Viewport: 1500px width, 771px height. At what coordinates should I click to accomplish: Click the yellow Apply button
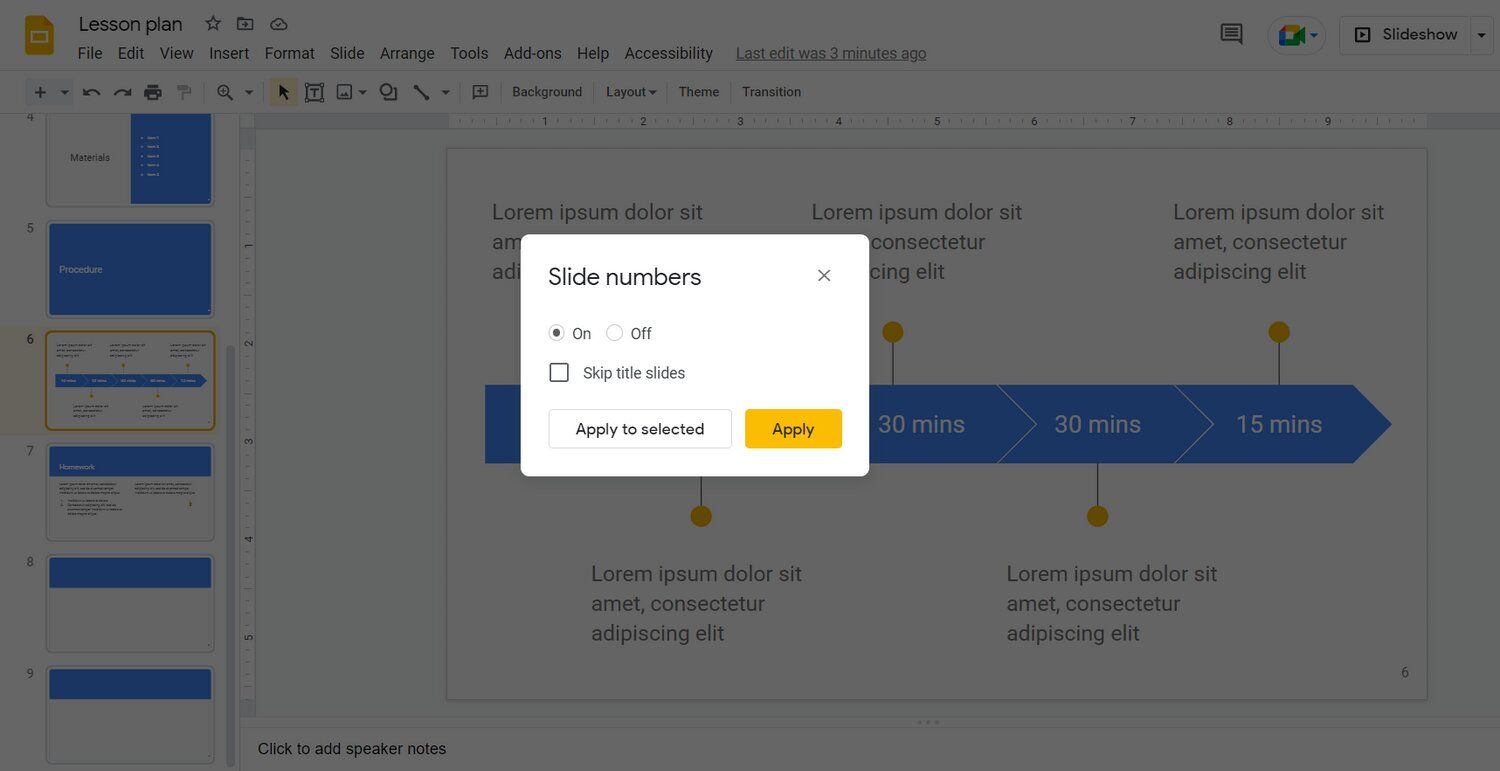[793, 429]
